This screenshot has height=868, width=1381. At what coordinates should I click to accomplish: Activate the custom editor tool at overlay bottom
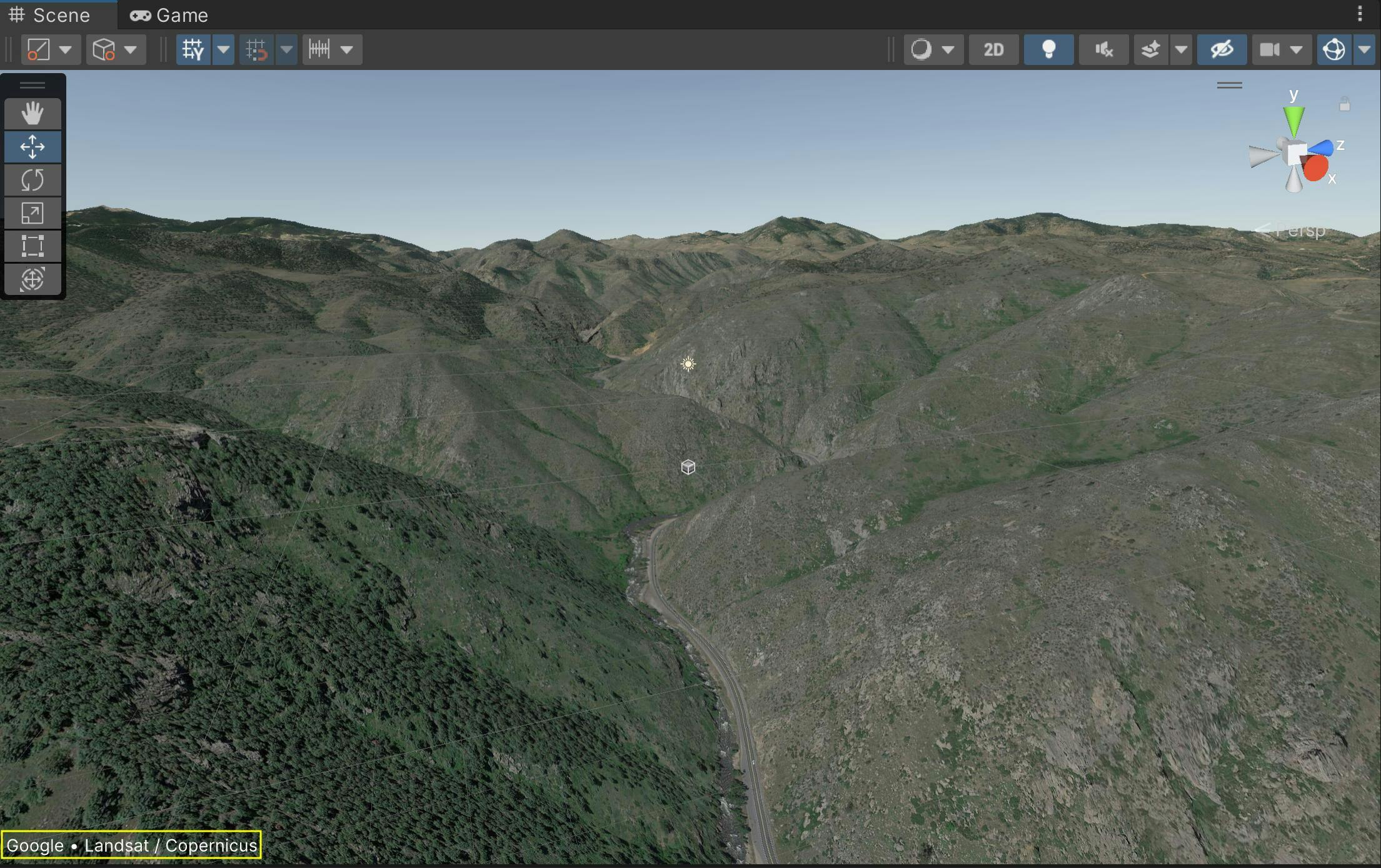33,279
